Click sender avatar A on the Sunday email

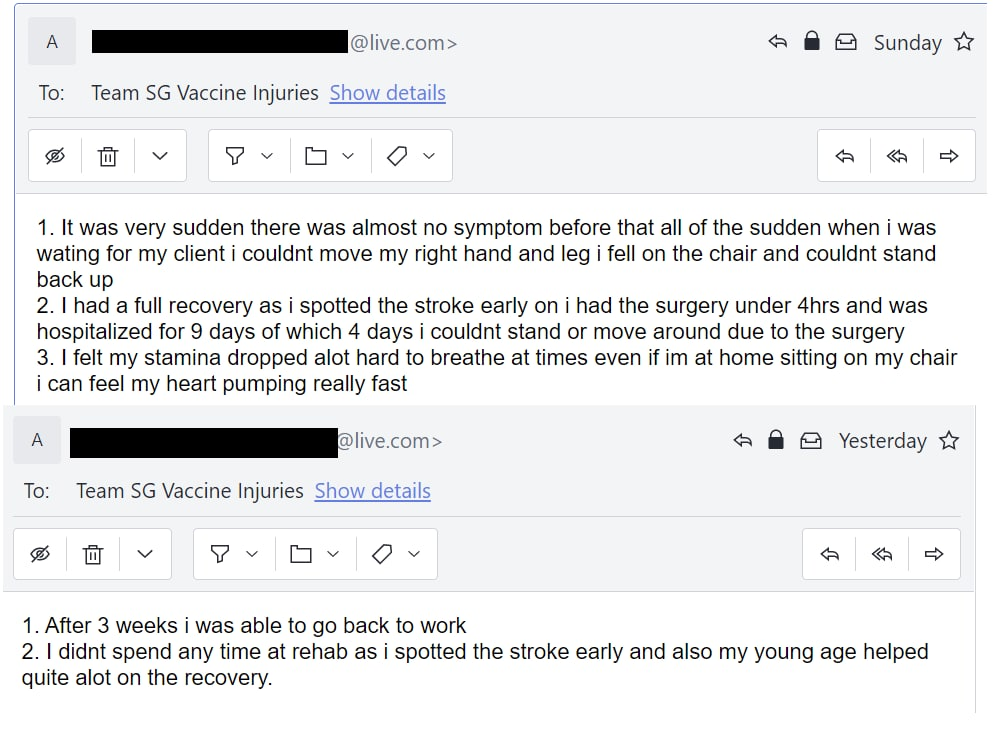click(52, 42)
